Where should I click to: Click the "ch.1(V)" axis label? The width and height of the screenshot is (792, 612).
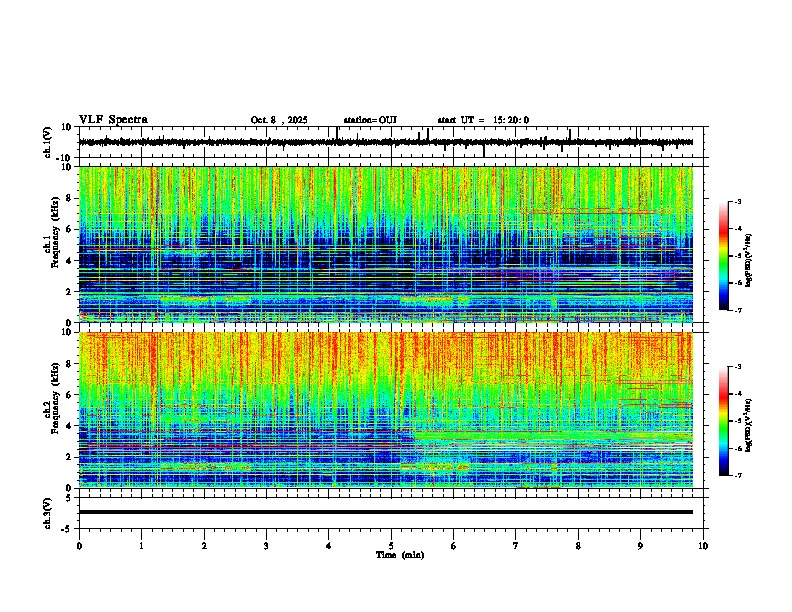48,143
